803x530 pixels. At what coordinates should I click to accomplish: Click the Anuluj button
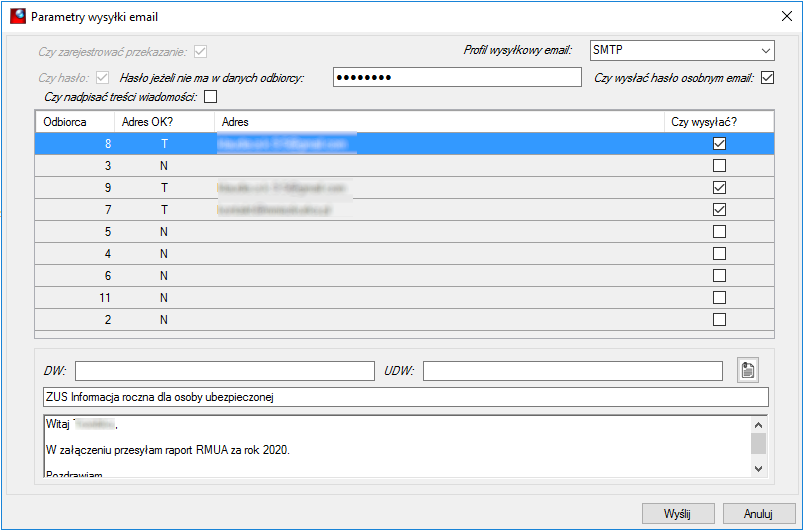(758, 514)
